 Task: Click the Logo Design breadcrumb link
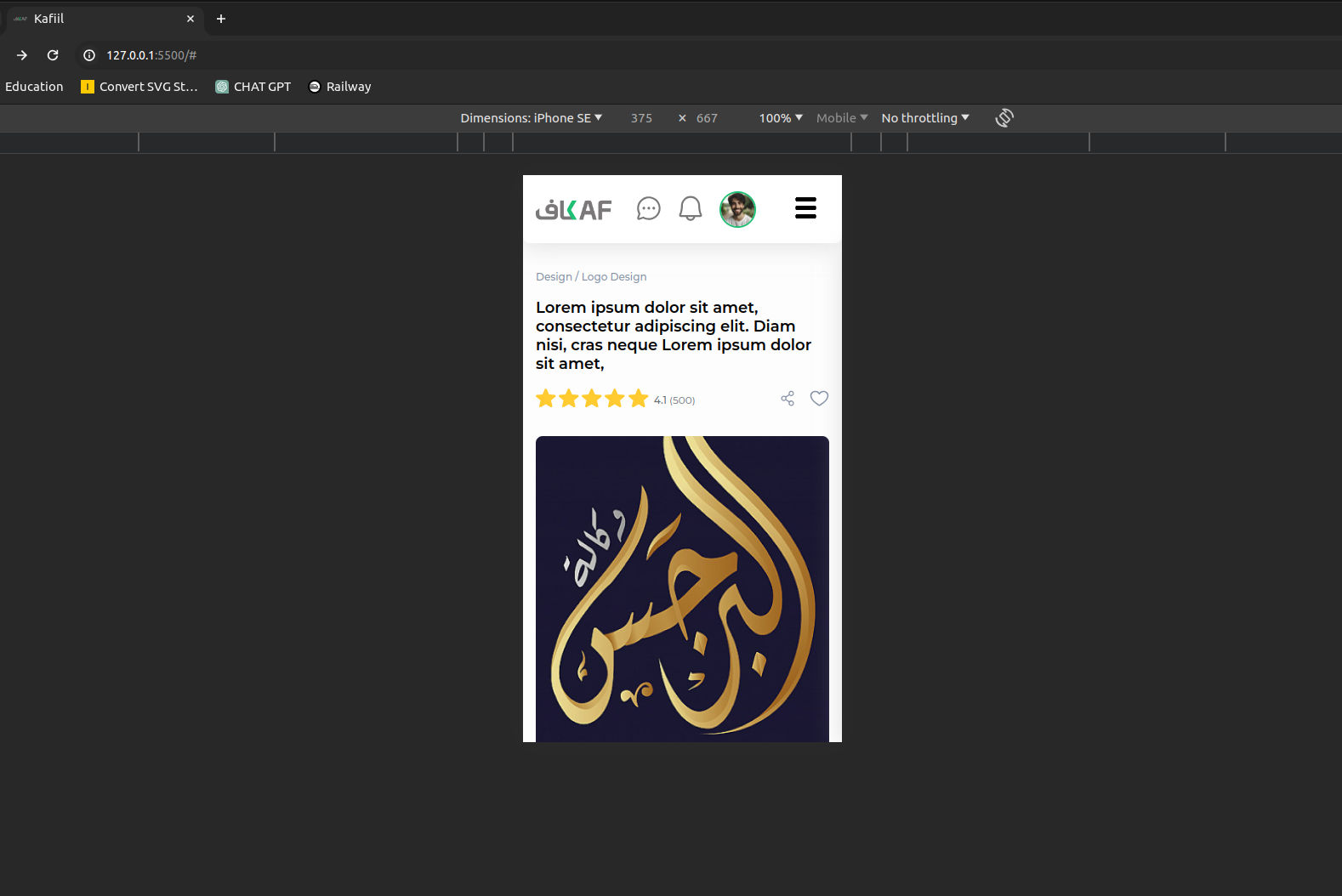coord(614,277)
